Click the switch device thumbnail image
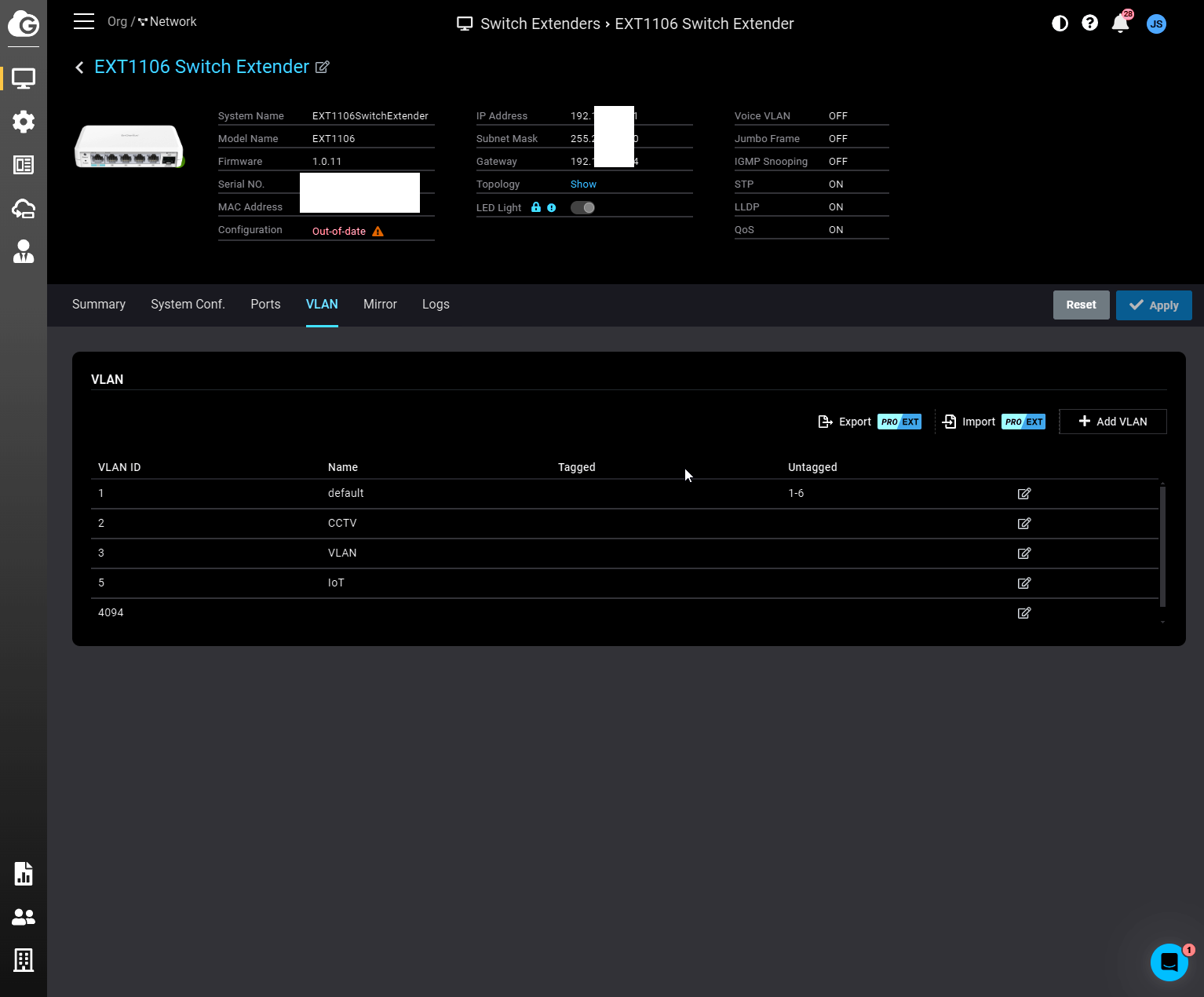Screen dimensions: 1204x997 pyautogui.click(x=130, y=147)
